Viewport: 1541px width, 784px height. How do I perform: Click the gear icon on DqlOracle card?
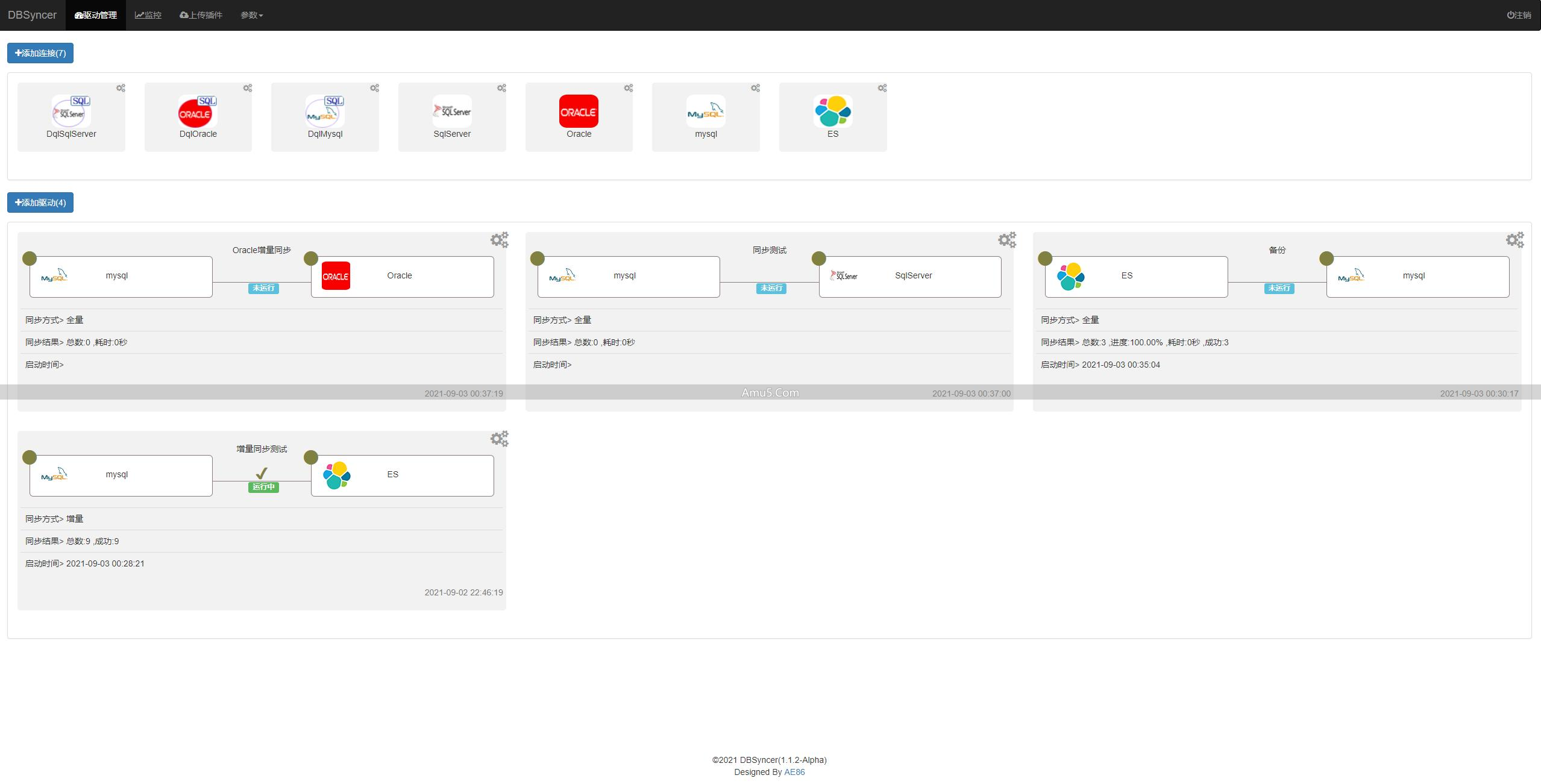click(248, 88)
